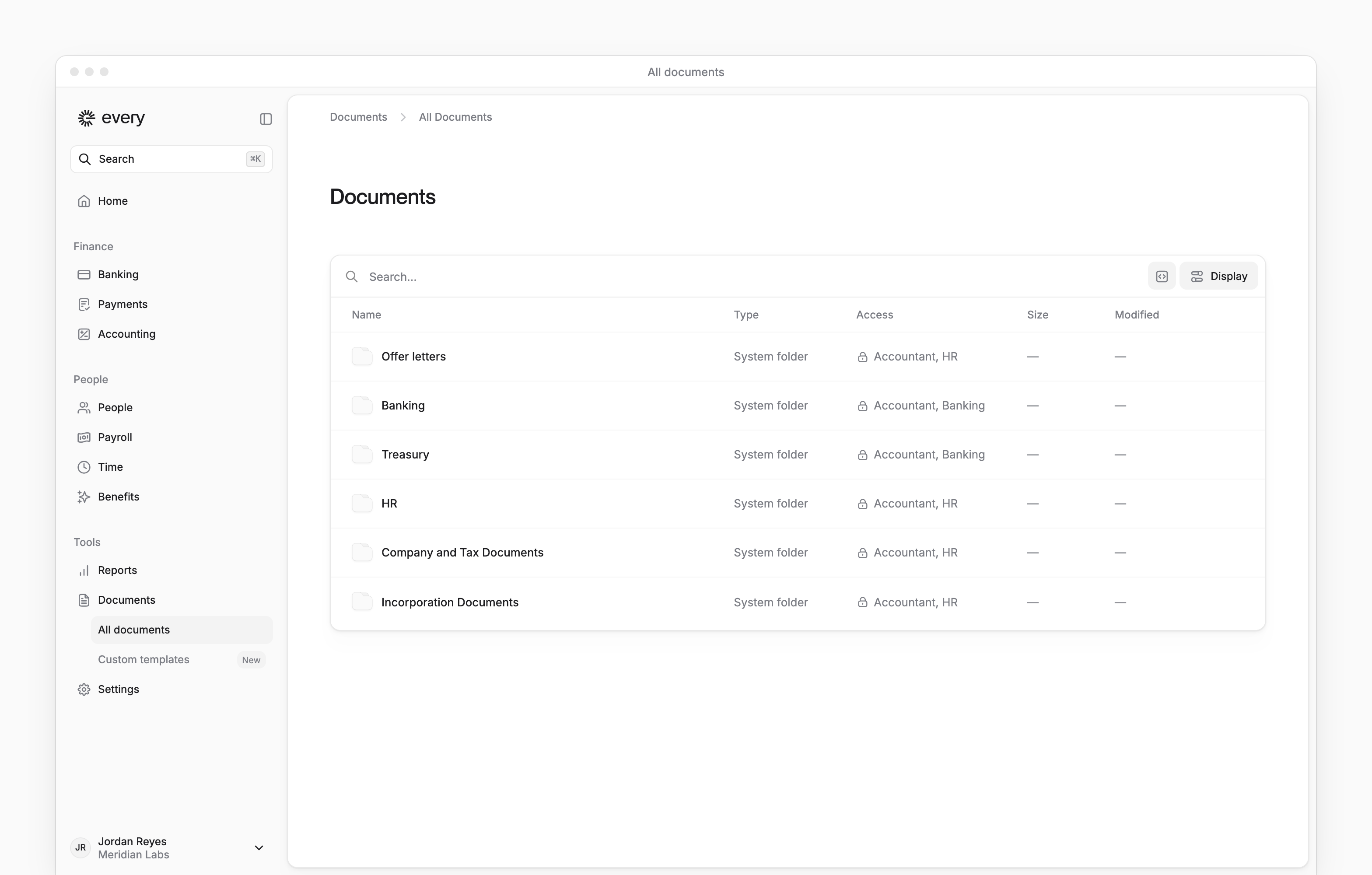Select All documents sub-item

click(x=182, y=630)
